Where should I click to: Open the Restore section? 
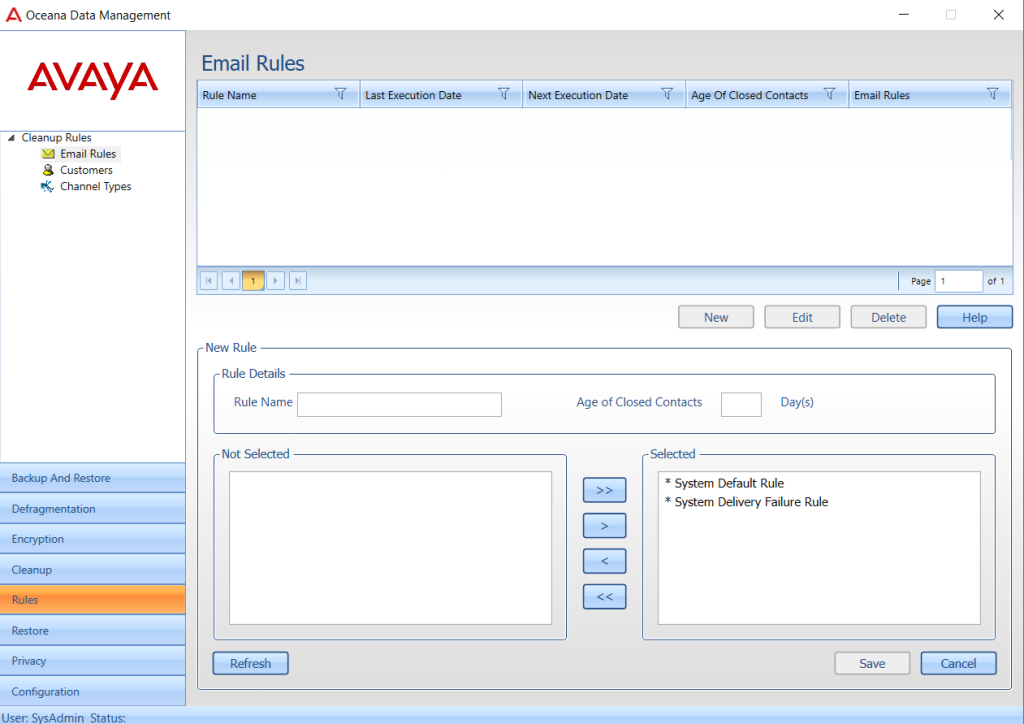[93, 631]
